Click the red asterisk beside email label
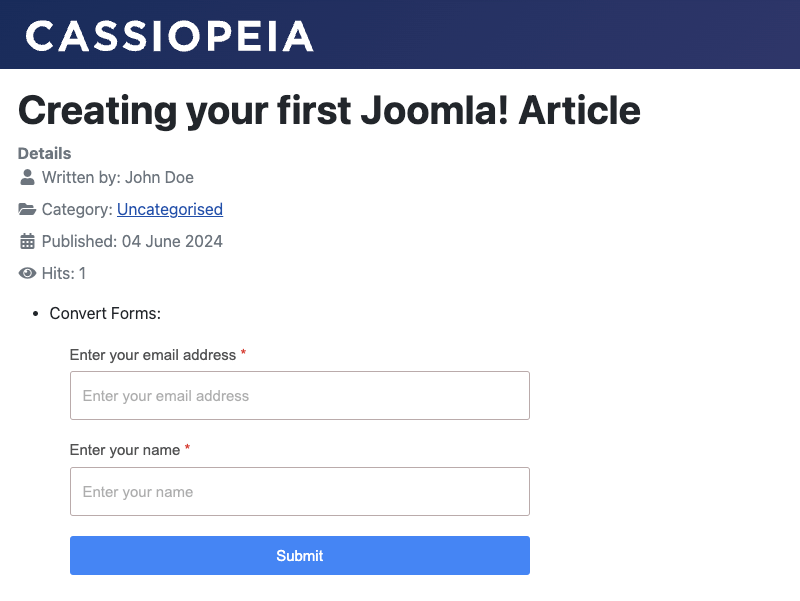Screen dimensions: 800x601 click(x=243, y=353)
